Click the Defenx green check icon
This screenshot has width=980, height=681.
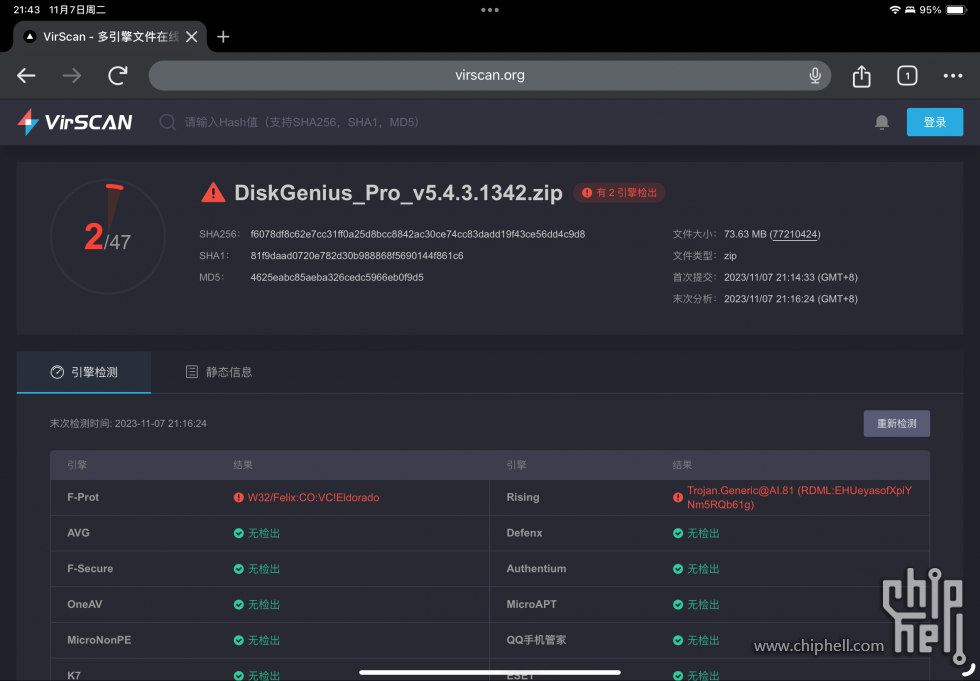coord(678,533)
